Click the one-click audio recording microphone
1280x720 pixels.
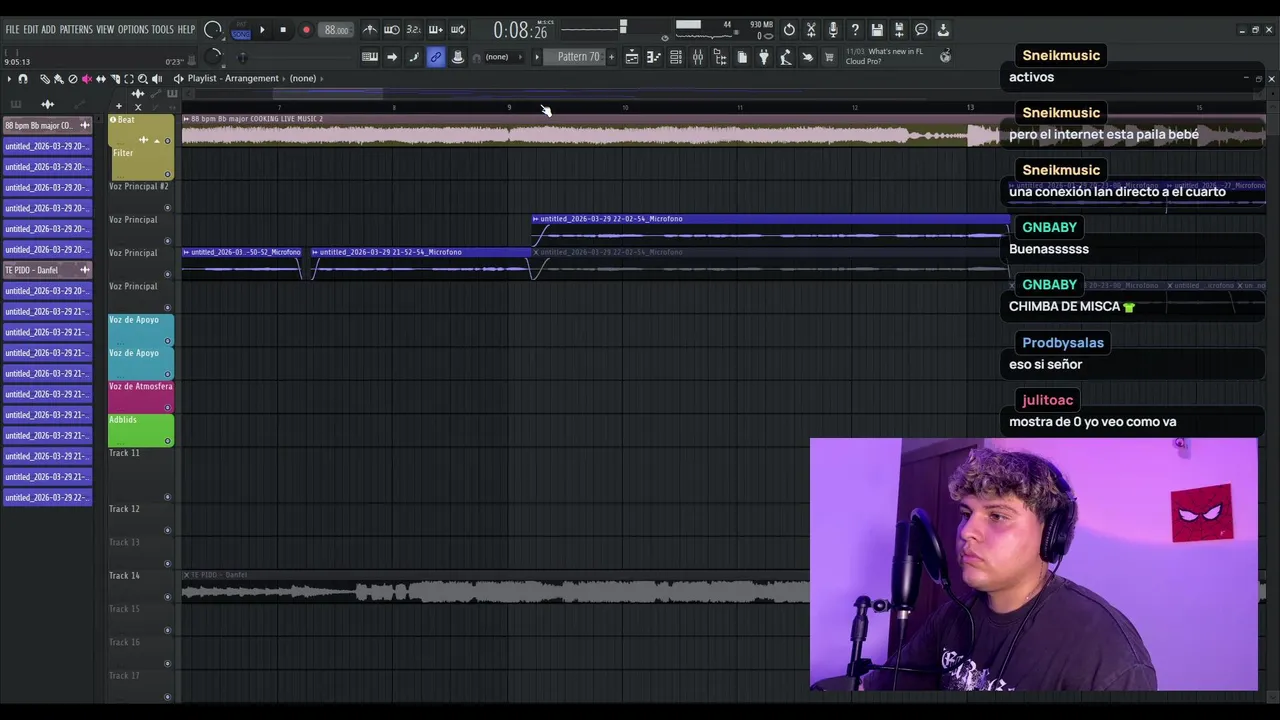[x=833, y=30]
